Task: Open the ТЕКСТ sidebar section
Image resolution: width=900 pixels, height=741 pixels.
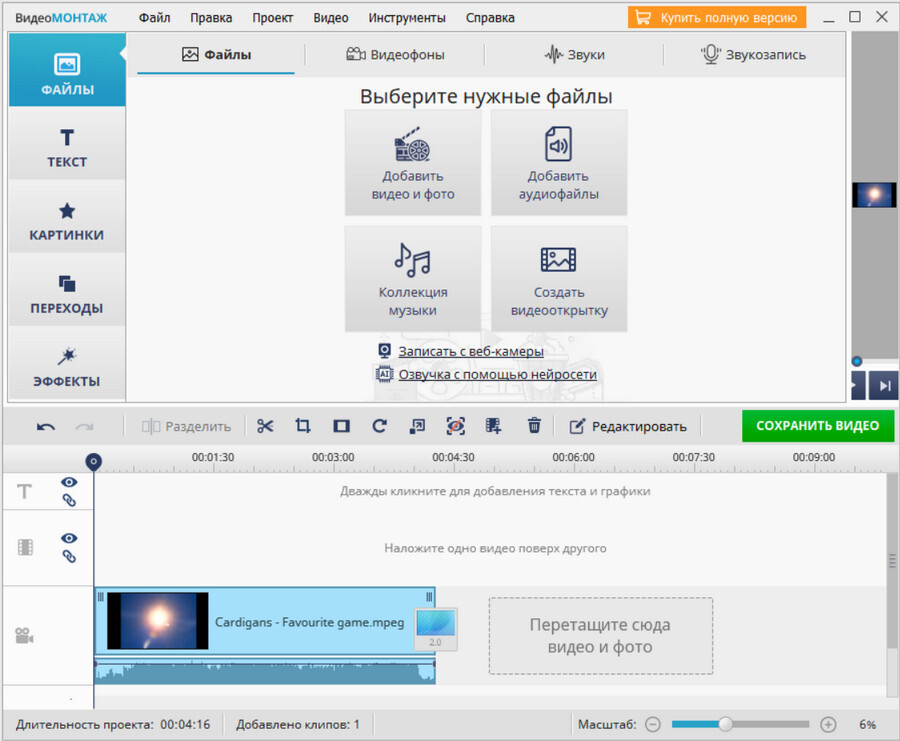Action: pos(67,143)
